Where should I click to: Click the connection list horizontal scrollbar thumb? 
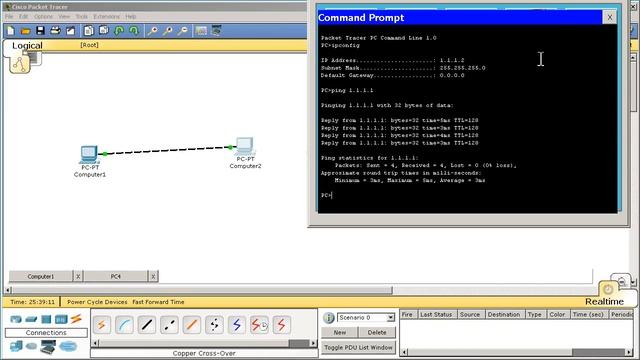tap(299, 343)
